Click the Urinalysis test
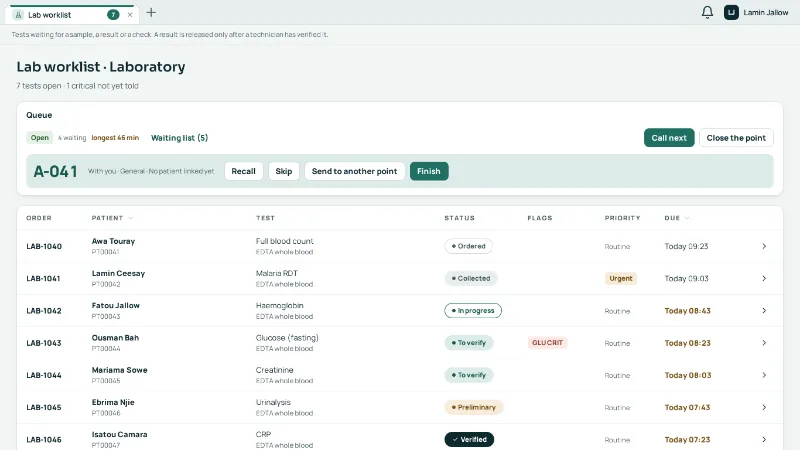This screenshot has width=800, height=450. pyautogui.click(x=273, y=402)
